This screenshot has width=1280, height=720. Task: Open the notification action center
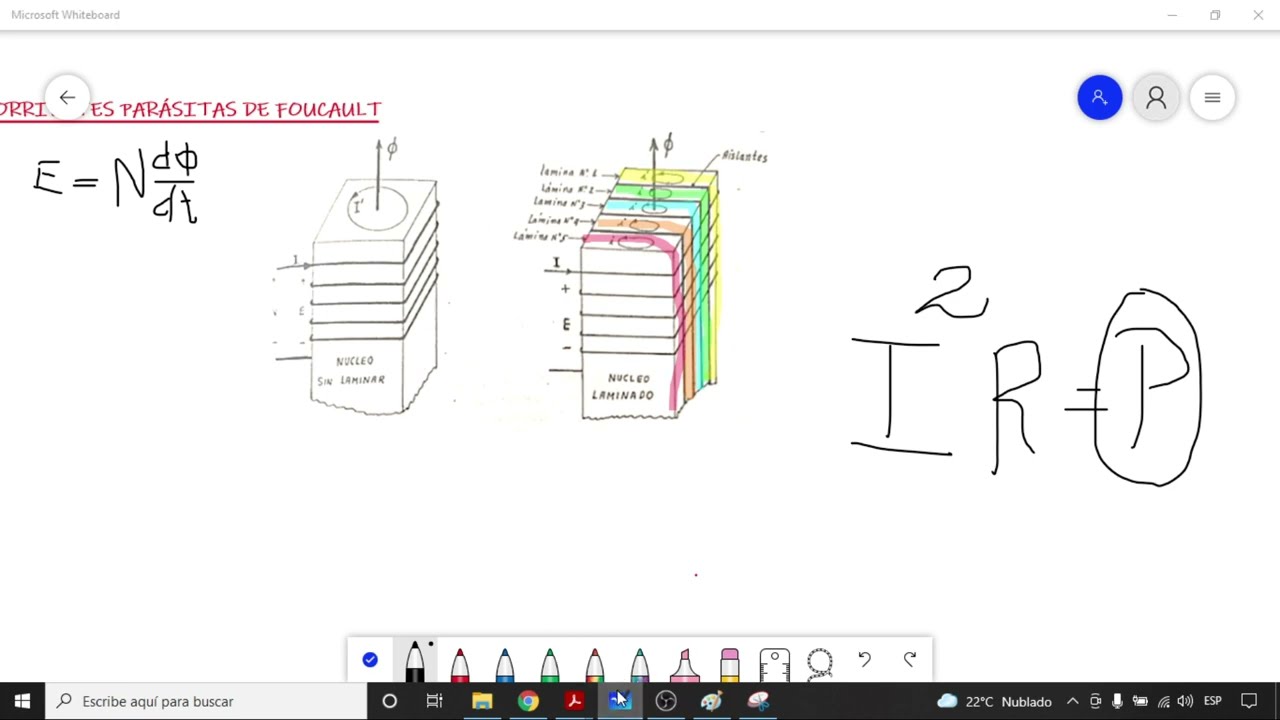[x=1249, y=701]
